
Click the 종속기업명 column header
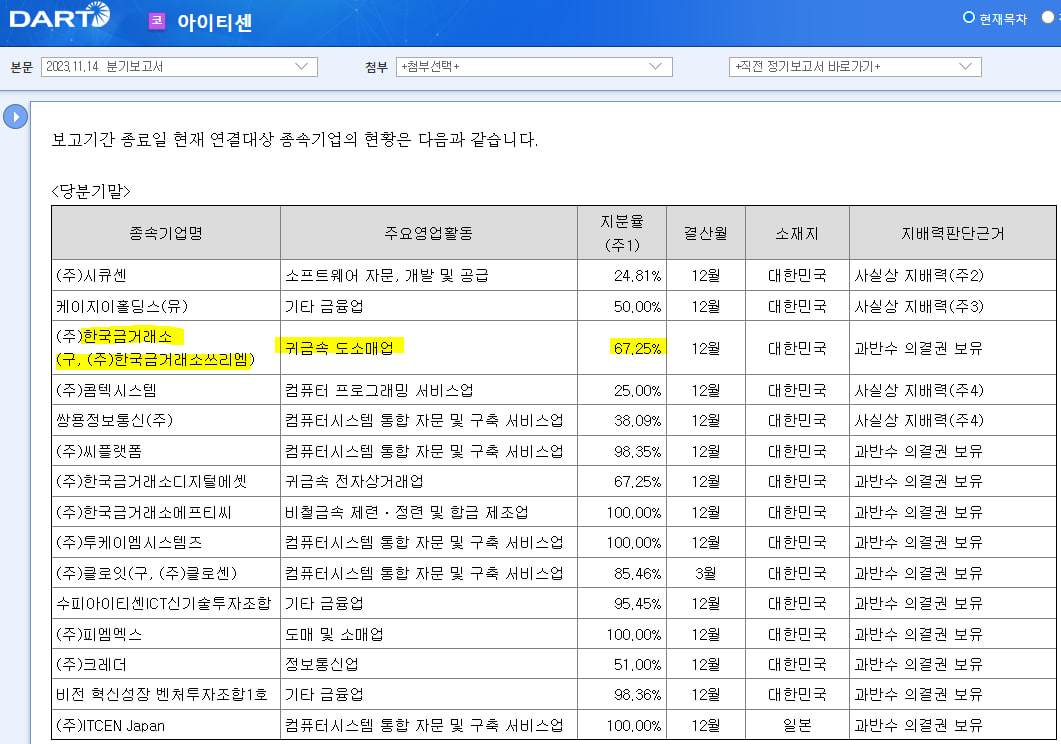(x=166, y=233)
